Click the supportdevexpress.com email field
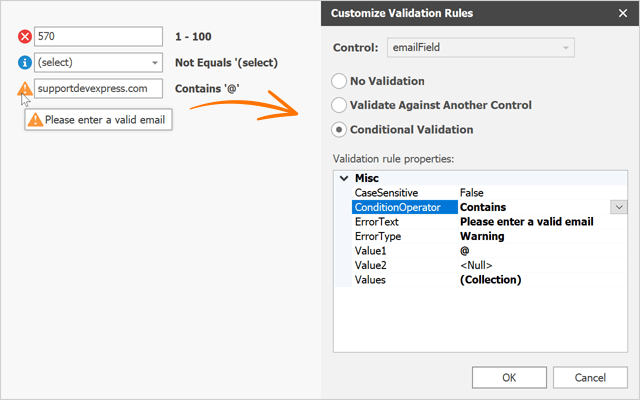 pyautogui.click(x=97, y=88)
